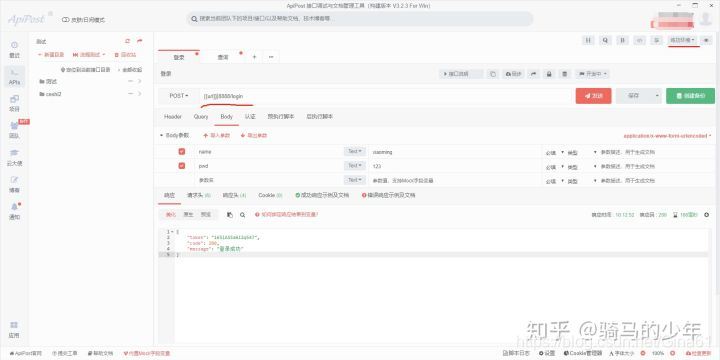The height and width of the screenshot is (360, 720).
Task: Toggle the 皮肤/日间模式 skin mode switch
Action: pos(83,20)
